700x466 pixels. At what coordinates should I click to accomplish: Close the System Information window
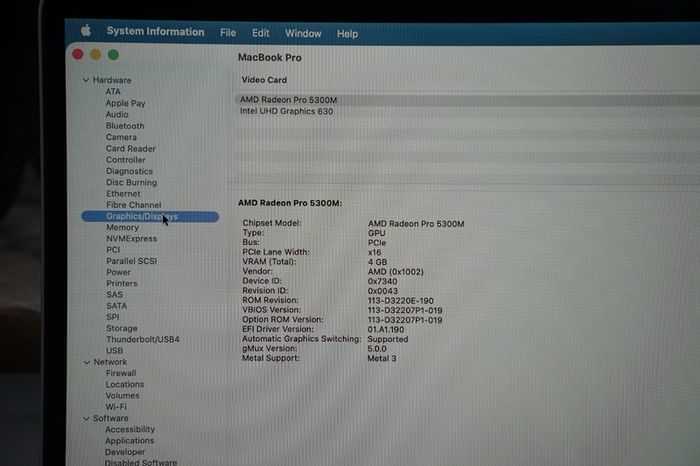pos(78,54)
